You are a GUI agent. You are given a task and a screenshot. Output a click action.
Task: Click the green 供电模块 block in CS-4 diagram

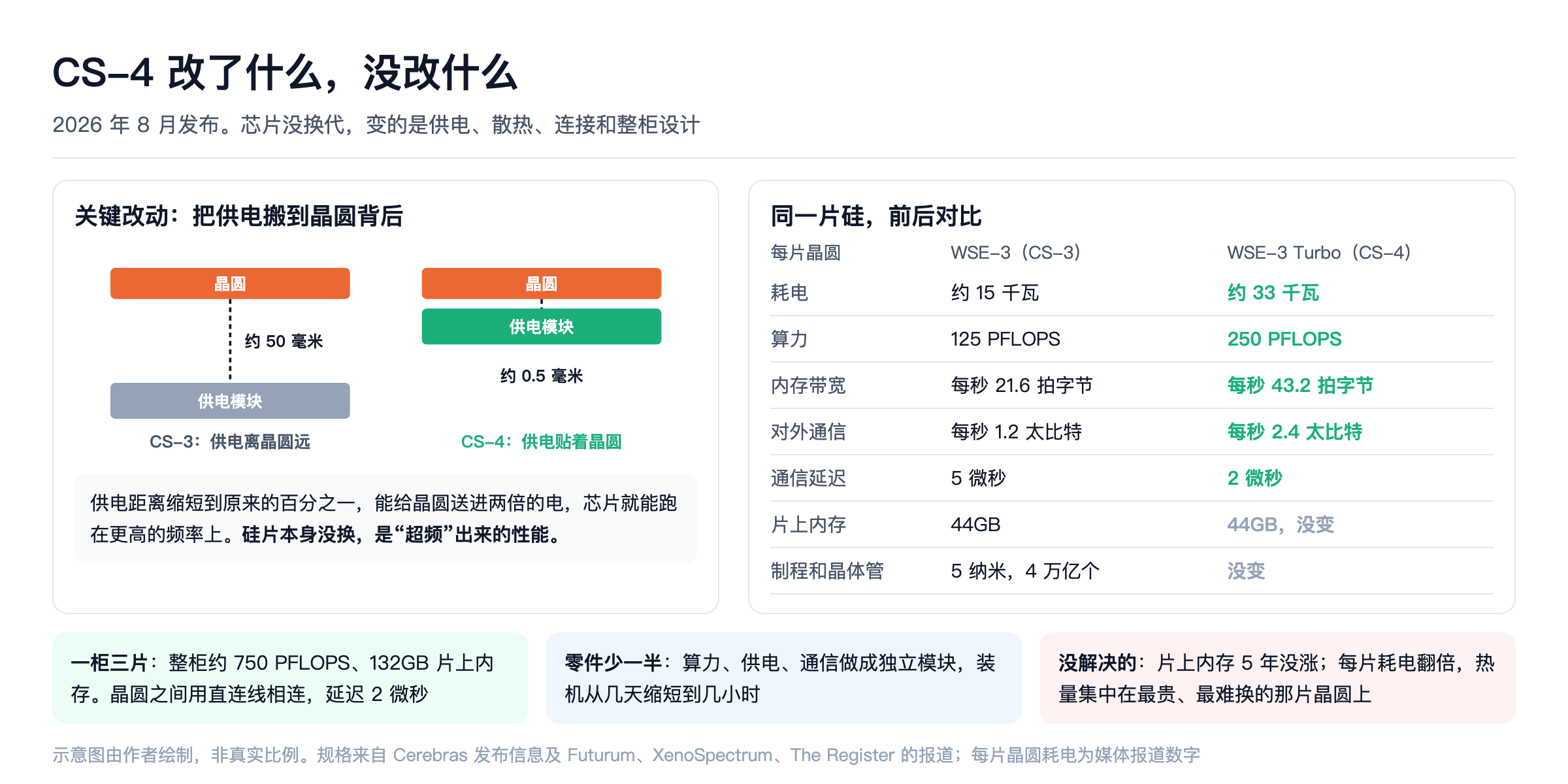pos(541,326)
